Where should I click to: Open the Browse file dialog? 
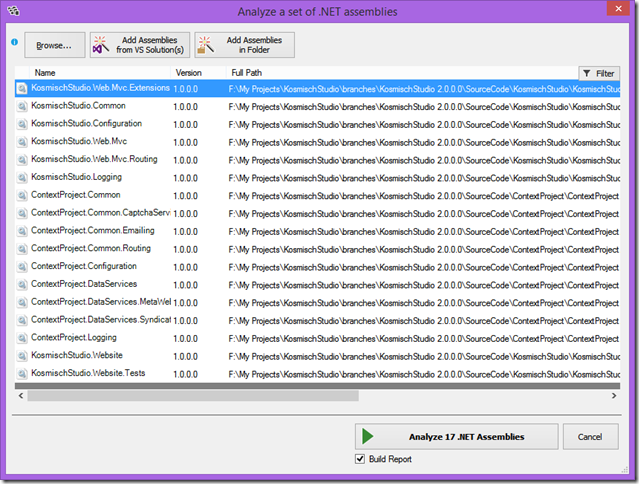click(55, 45)
